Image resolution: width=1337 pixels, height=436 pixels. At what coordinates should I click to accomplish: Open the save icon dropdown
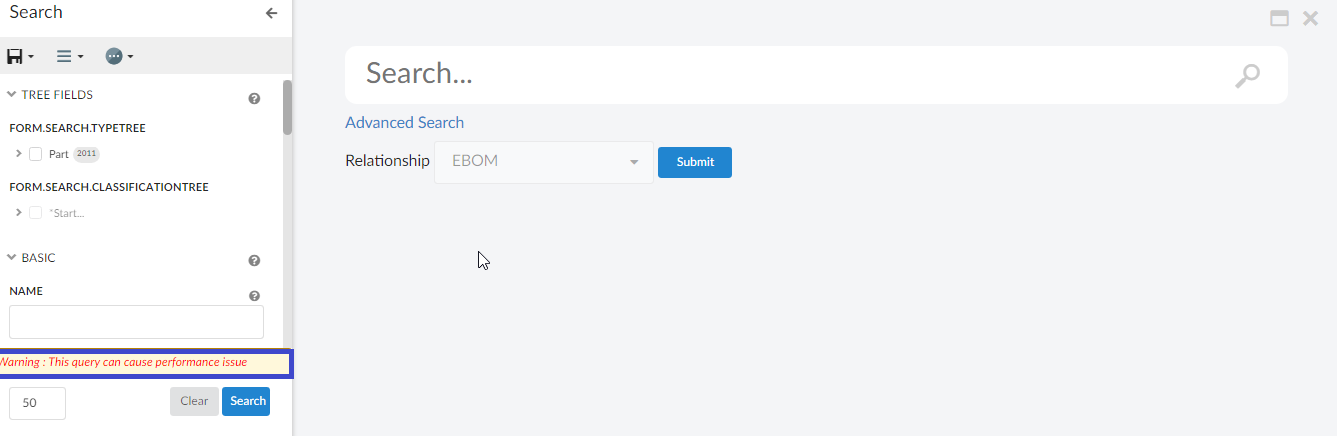point(20,57)
